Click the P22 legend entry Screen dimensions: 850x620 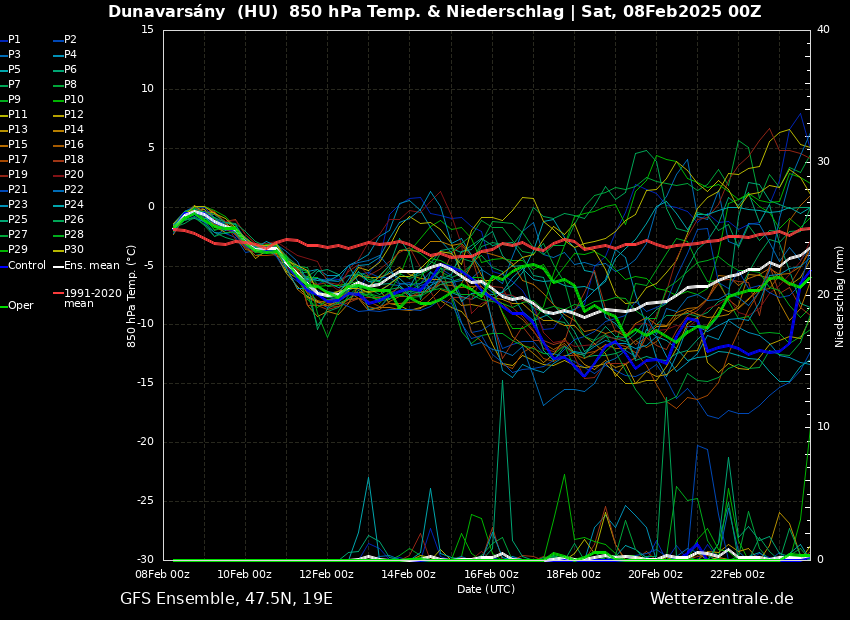pos(74,190)
